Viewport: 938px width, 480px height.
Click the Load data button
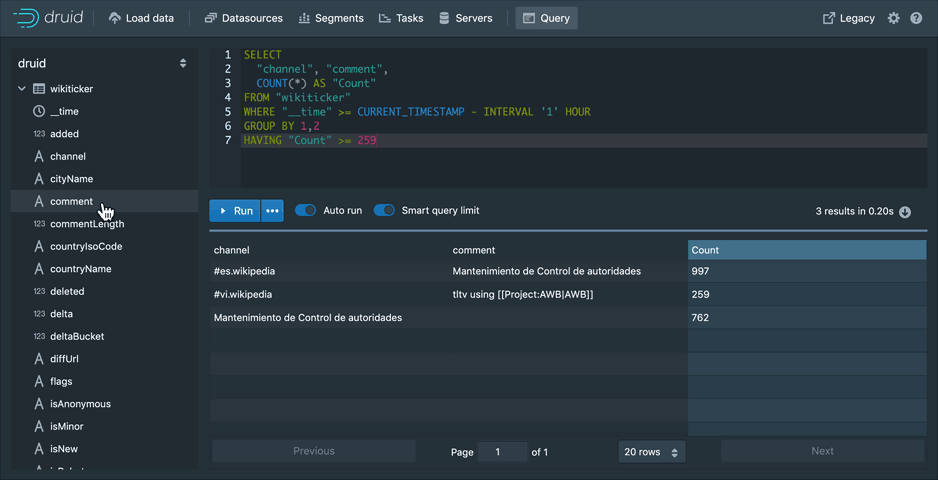(141, 18)
